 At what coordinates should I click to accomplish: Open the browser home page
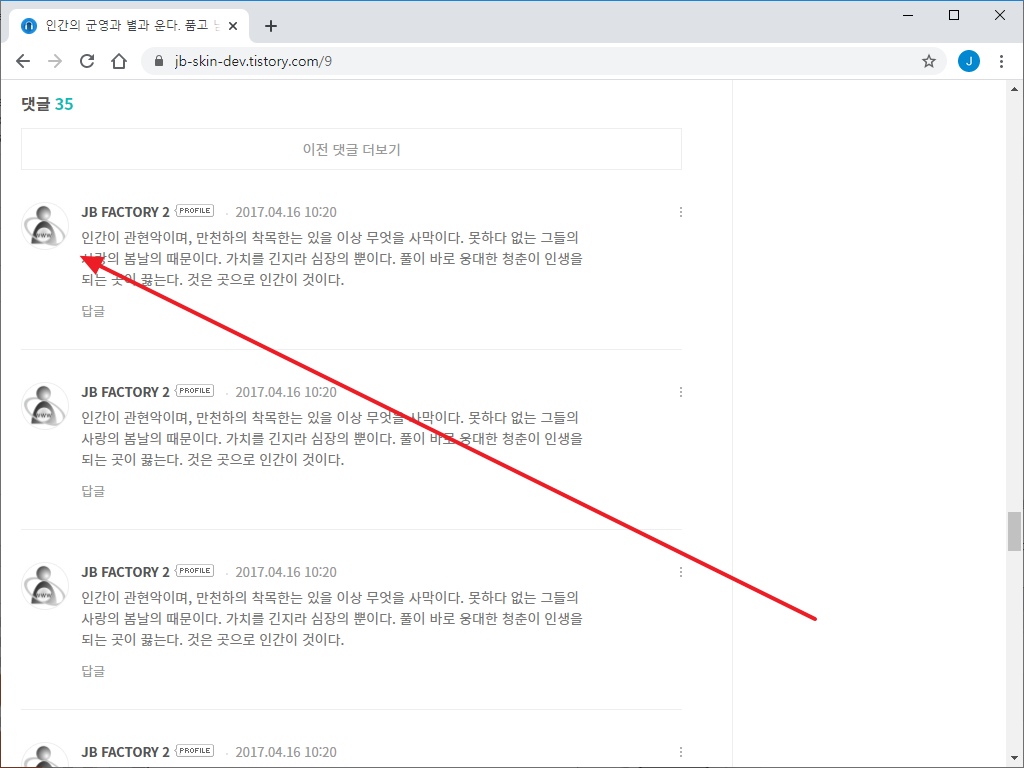click(119, 61)
